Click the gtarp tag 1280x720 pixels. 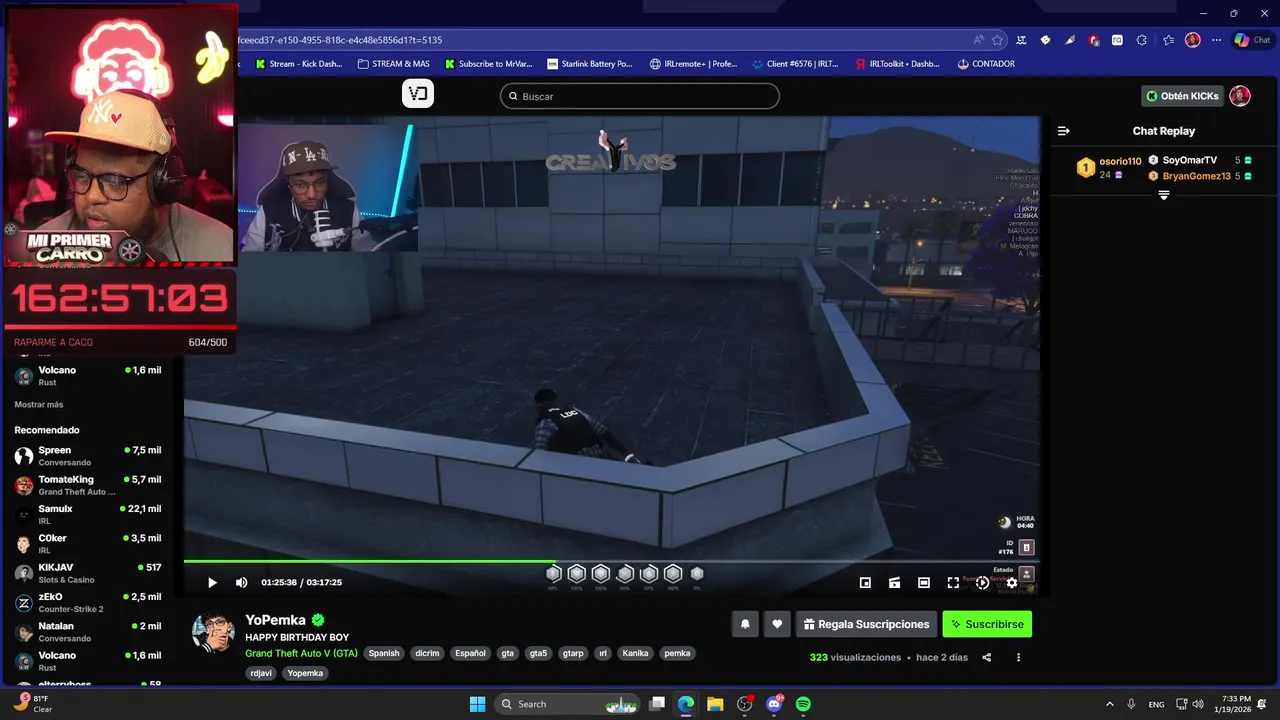(x=573, y=653)
